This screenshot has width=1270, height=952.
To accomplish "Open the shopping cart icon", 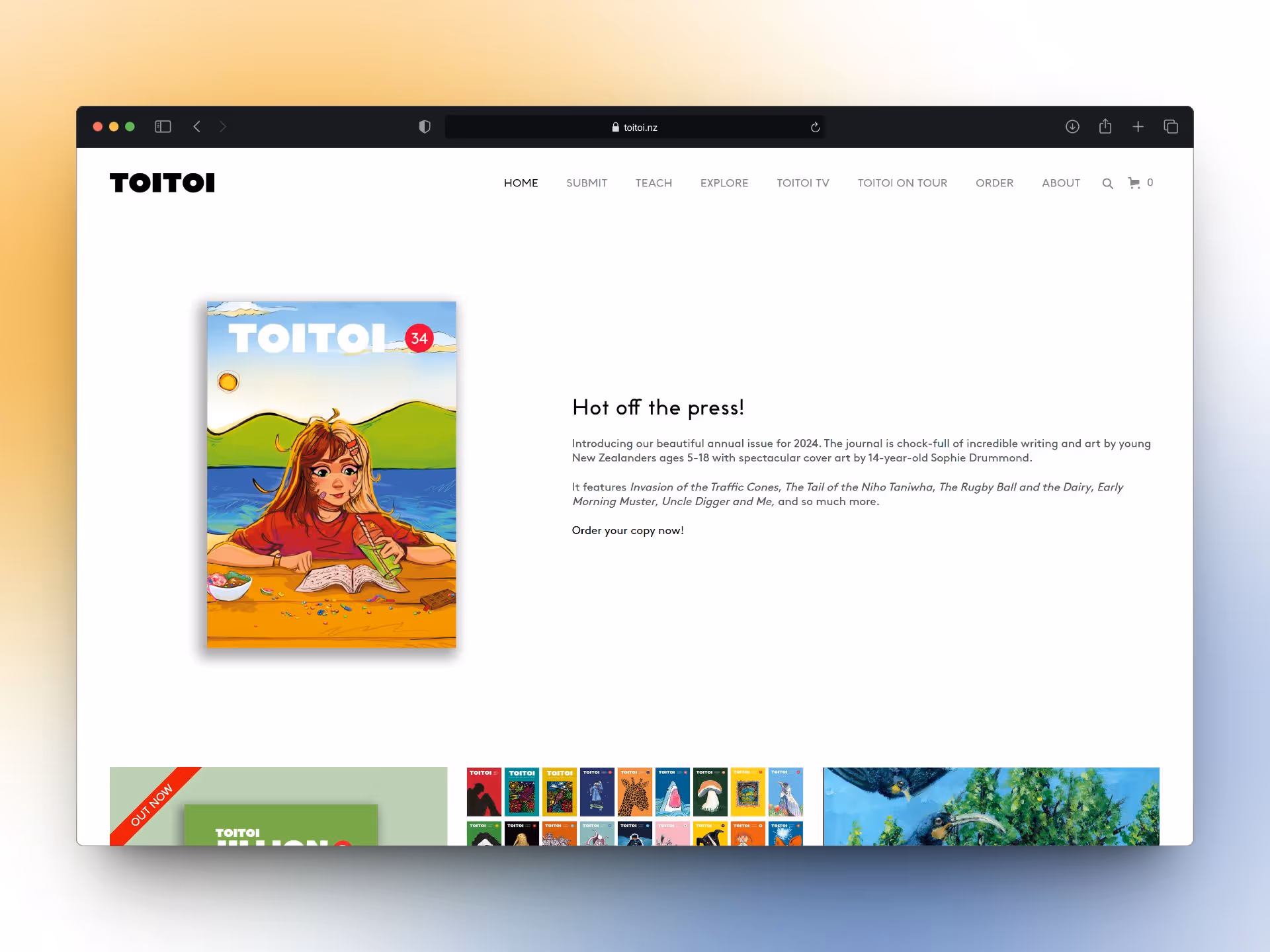I will pyautogui.click(x=1134, y=182).
